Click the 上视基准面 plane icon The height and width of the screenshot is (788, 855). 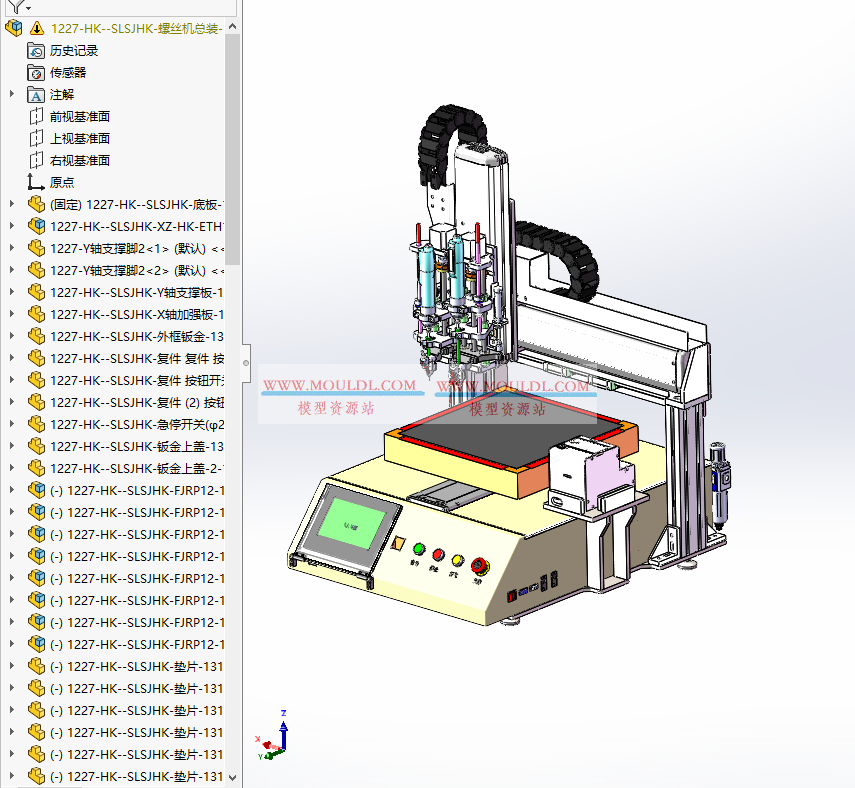[35, 138]
